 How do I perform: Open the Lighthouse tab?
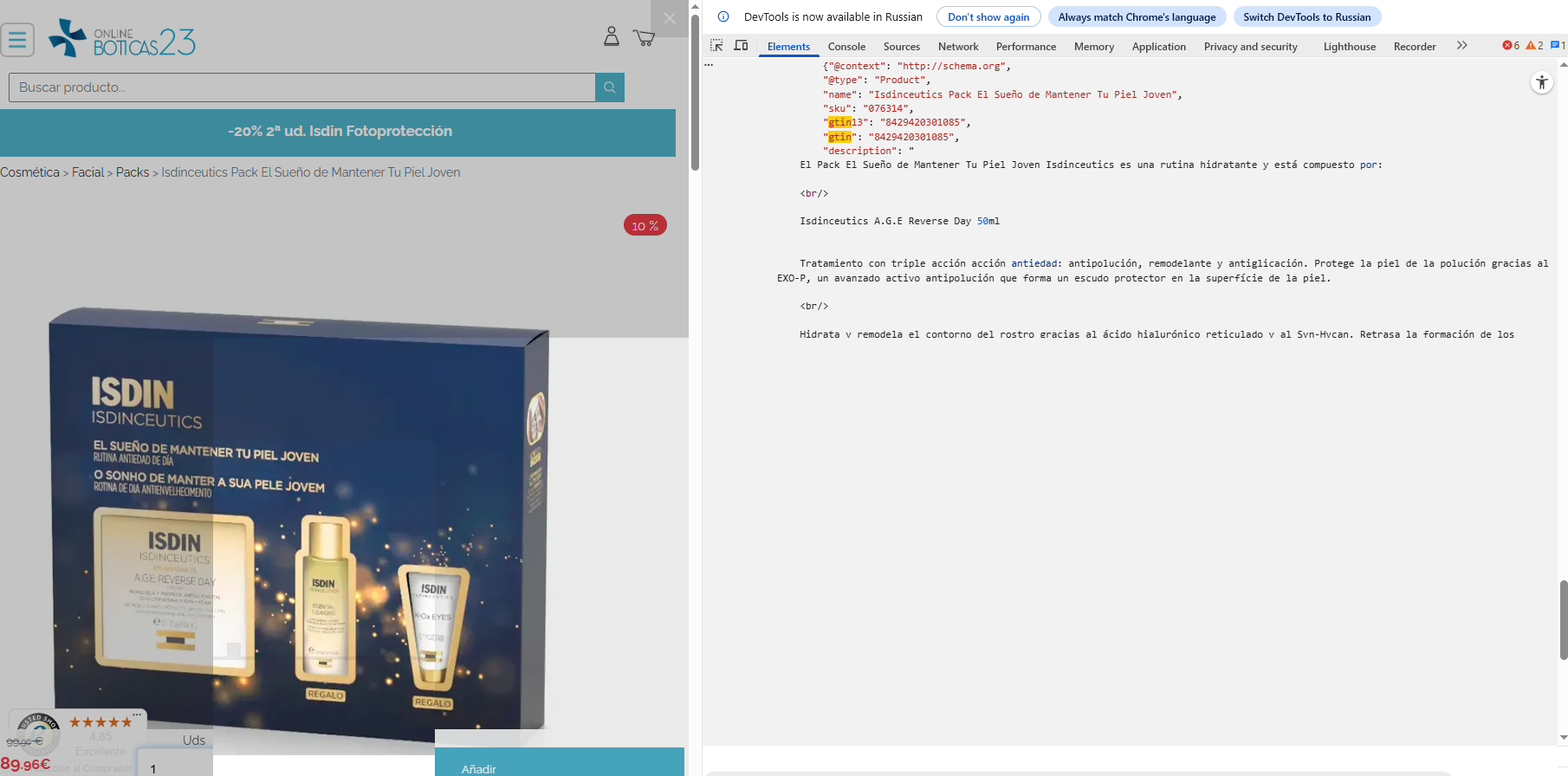point(1349,47)
